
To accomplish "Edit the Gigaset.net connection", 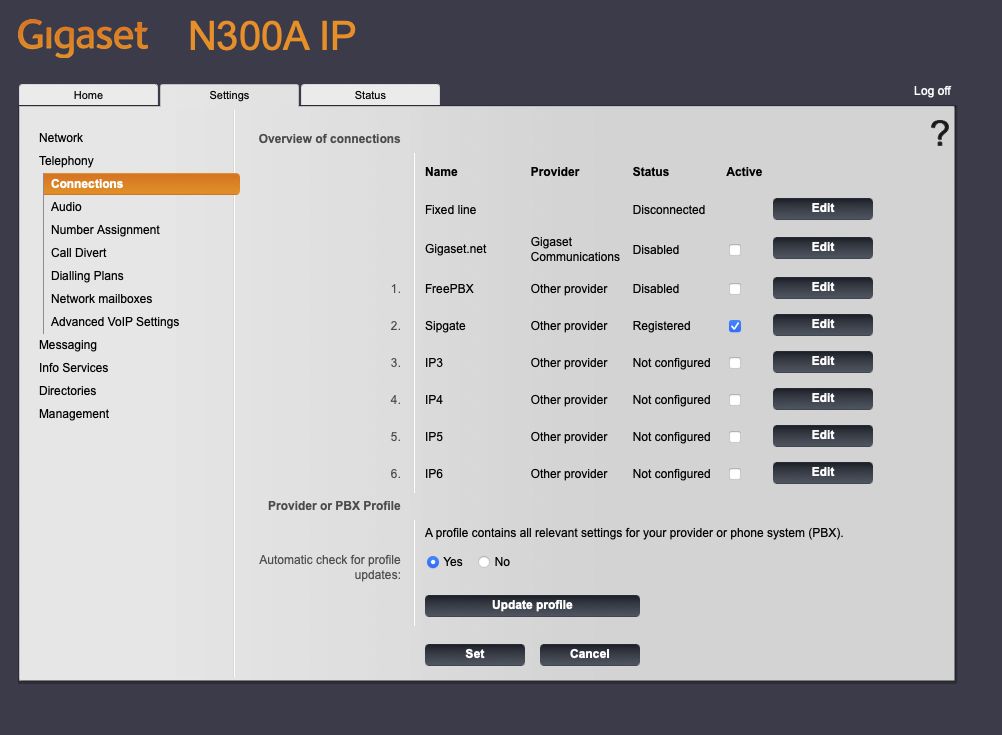I will [822, 248].
